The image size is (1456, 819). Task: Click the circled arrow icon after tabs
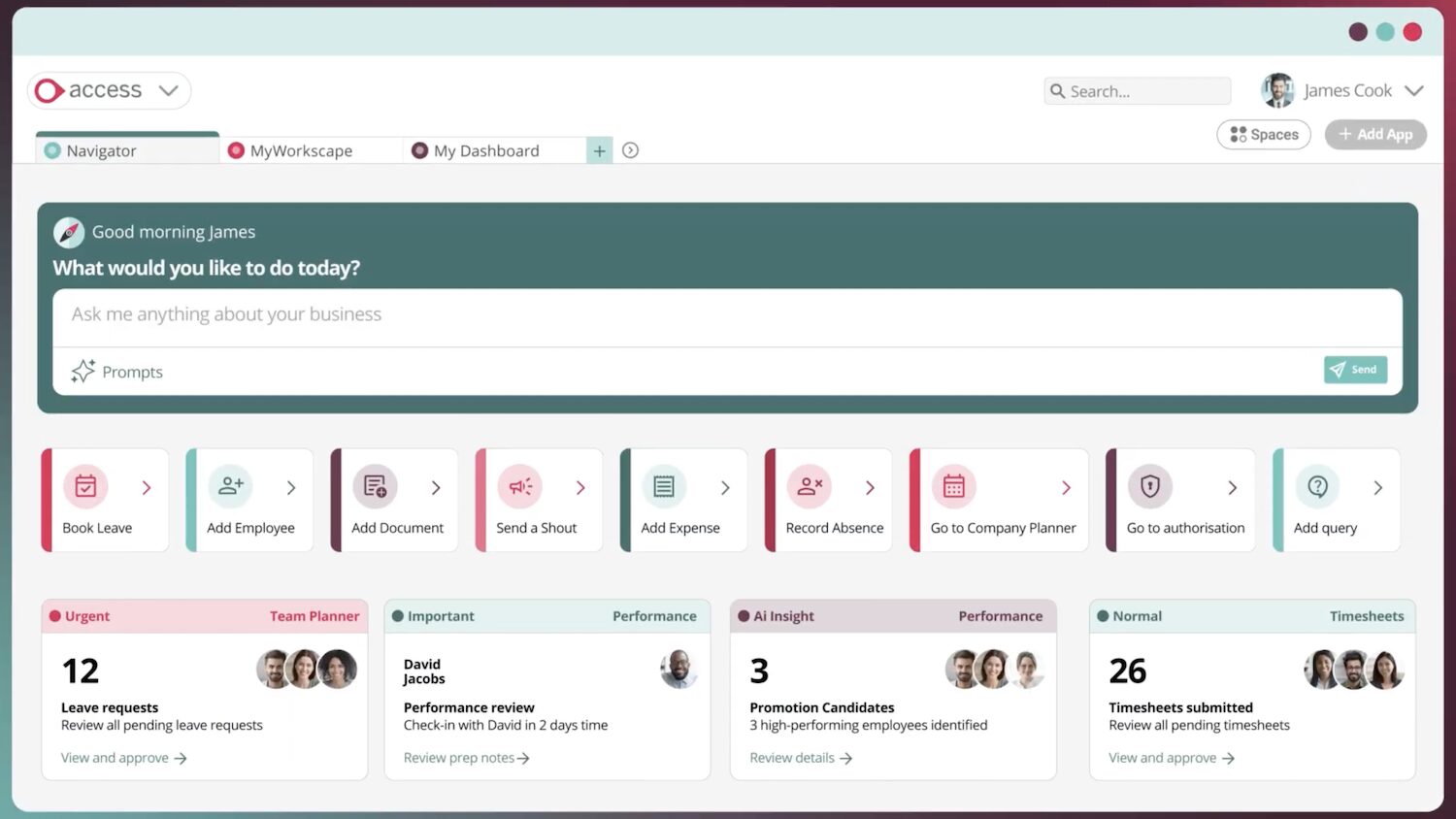tap(630, 150)
